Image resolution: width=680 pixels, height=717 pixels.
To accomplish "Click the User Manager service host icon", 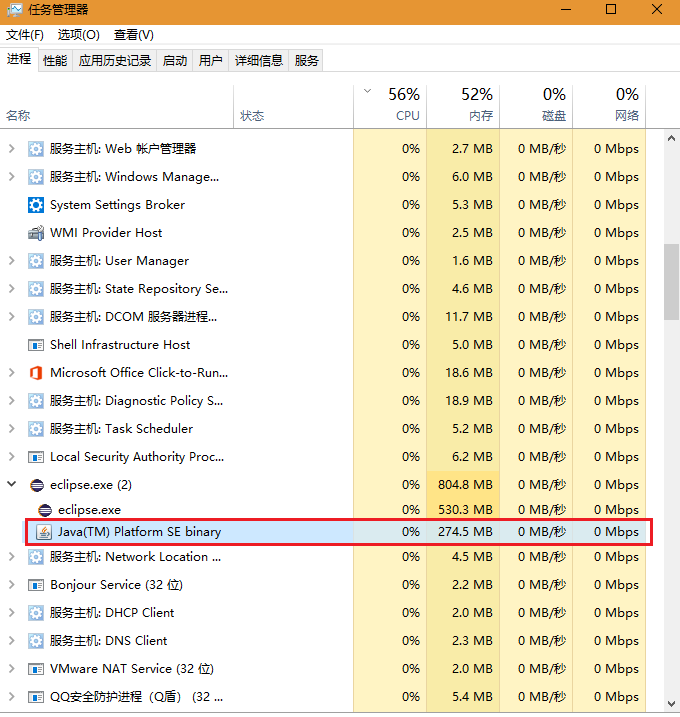I will [36, 261].
